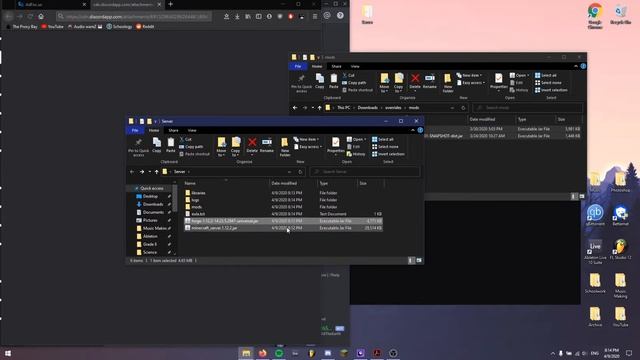Go back in the mods window navigation
The image size is (640, 360).
pyautogui.click(x=295, y=108)
